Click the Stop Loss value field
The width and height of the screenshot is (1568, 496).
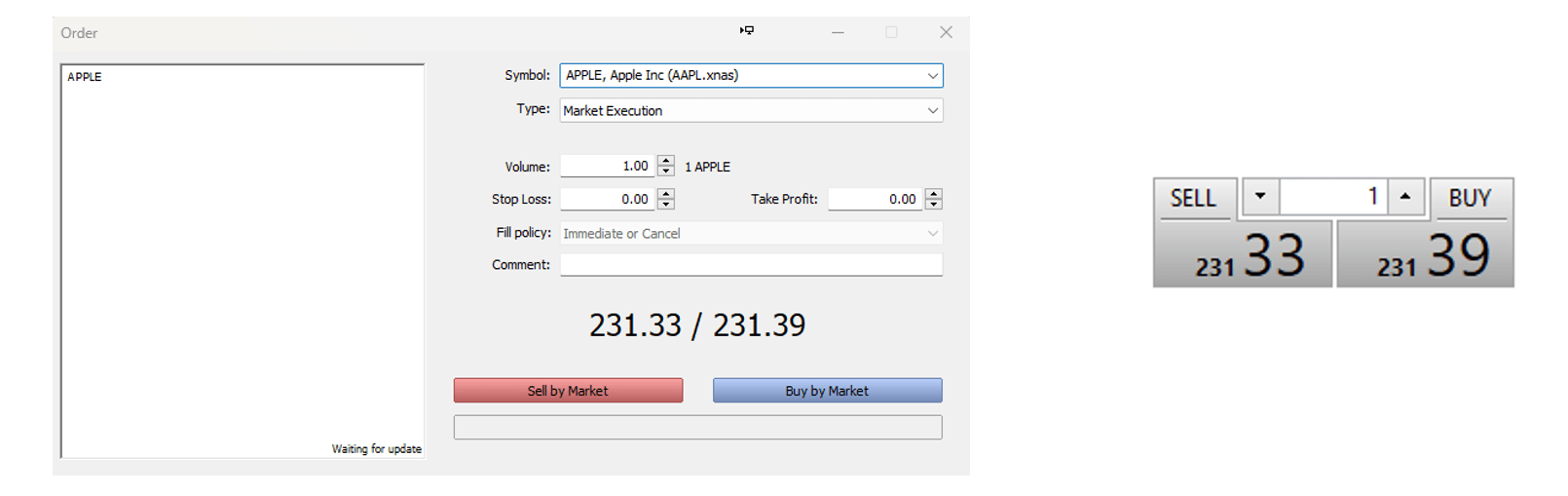tap(608, 199)
